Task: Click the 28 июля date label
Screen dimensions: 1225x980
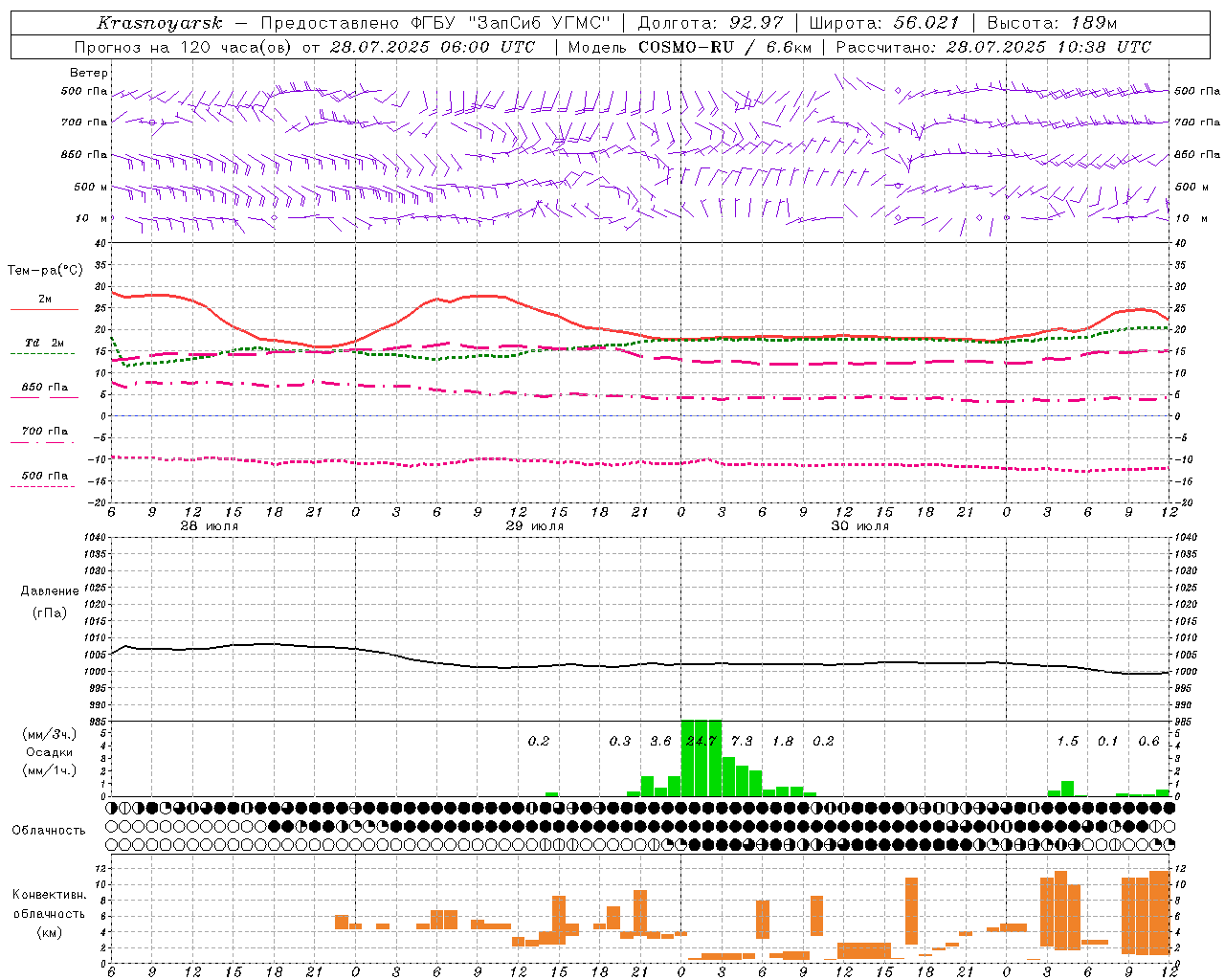Action: pyautogui.click(x=210, y=526)
